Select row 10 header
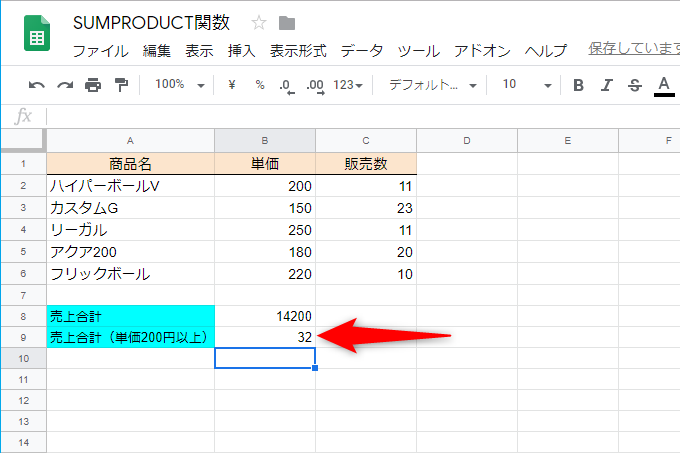This screenshot has height=453, width=680. [x=23, y=358]
